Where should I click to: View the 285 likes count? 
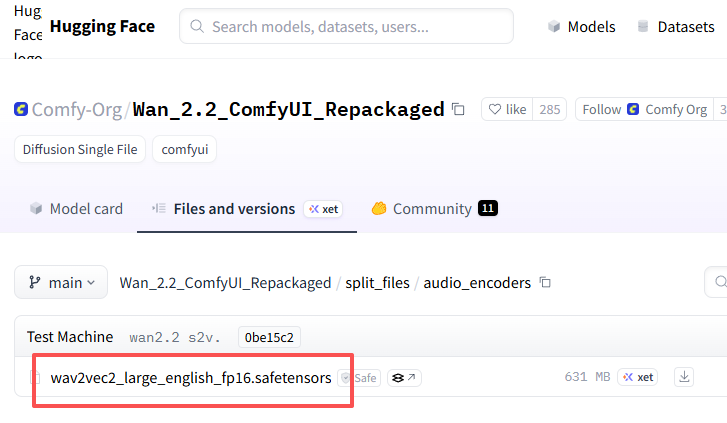[x=550, y=109]
